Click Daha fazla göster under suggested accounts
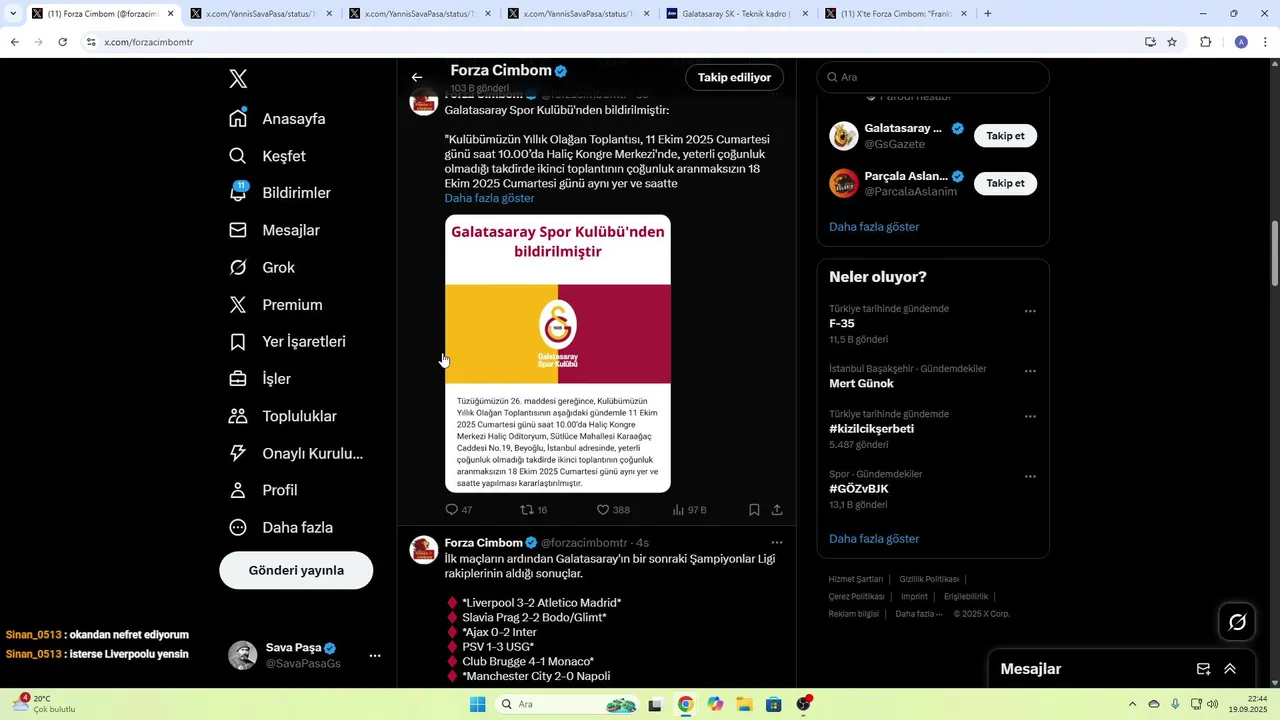 click(x=874, y=227)
